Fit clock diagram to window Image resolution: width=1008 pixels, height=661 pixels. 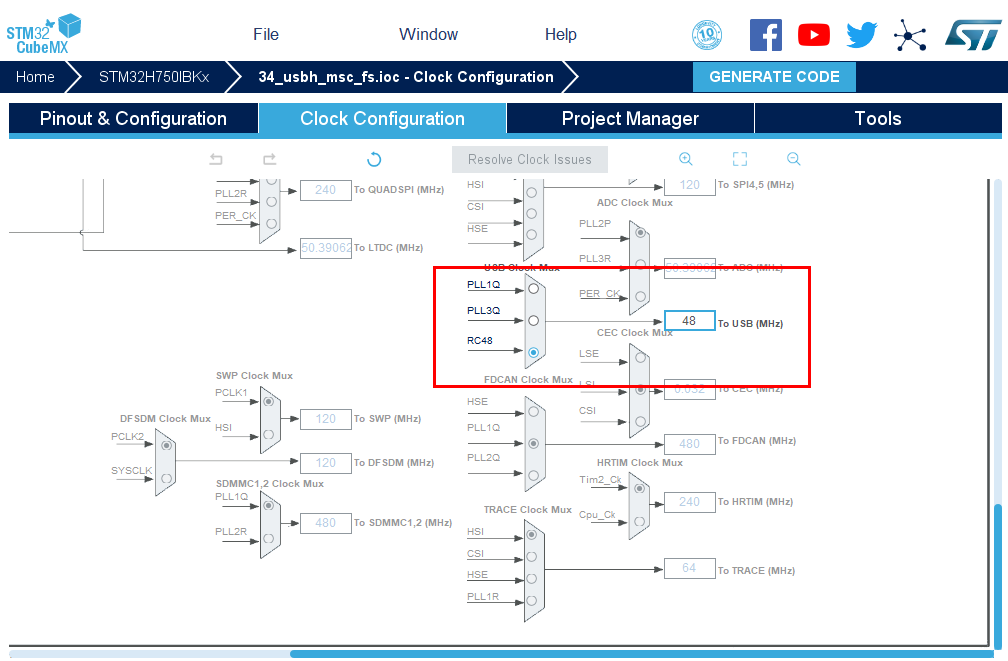(740, 159)
